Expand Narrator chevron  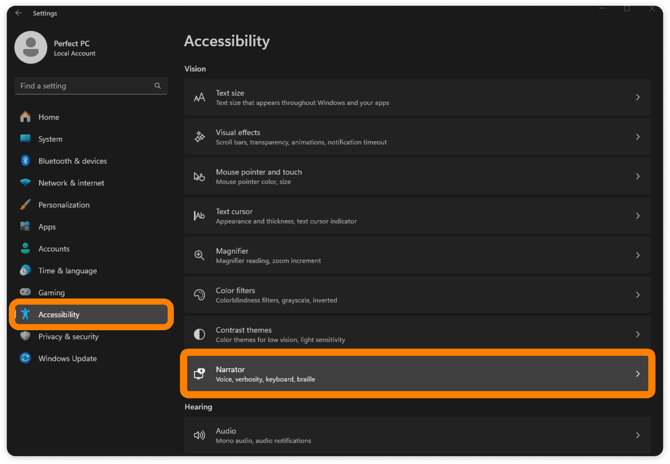pyautogui.click(x=638, y=374)
